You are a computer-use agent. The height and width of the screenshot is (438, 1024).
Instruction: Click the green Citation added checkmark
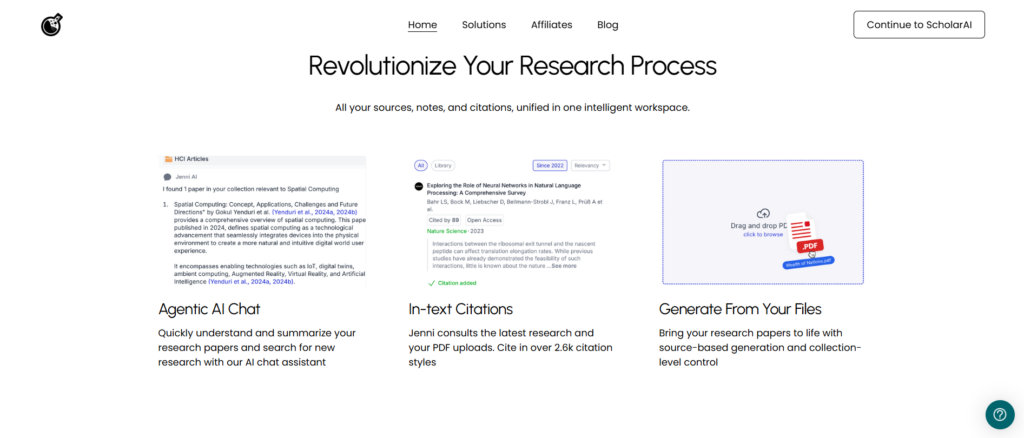[431, 283]
